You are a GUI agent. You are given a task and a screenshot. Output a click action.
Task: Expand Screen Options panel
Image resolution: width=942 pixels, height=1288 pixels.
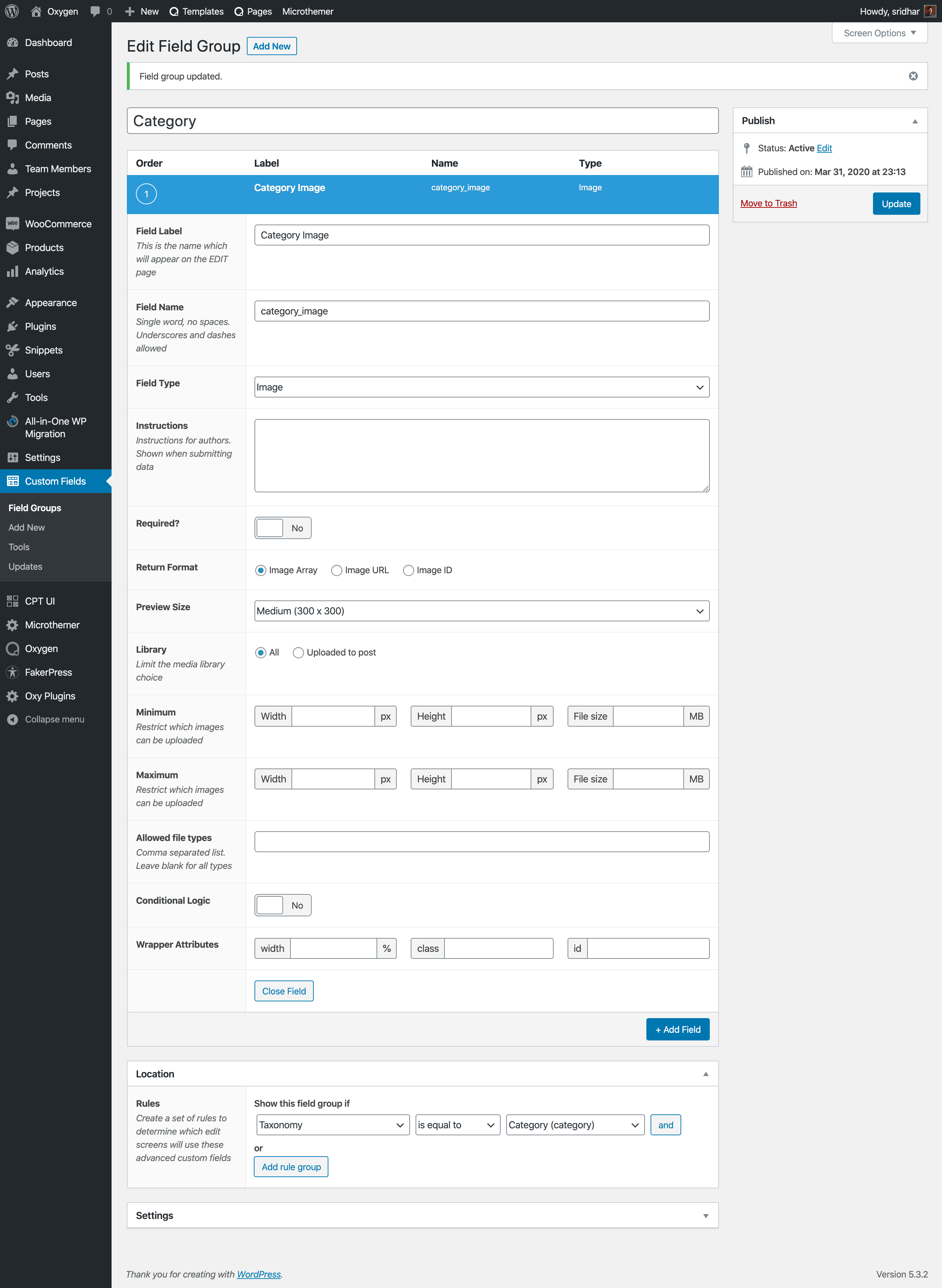pos(879,33)
